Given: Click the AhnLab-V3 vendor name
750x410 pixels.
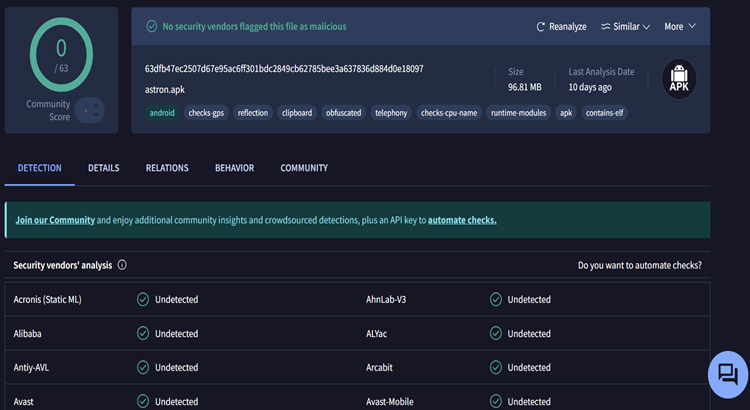Looking at the screenshot, I should tap(386, 299).
